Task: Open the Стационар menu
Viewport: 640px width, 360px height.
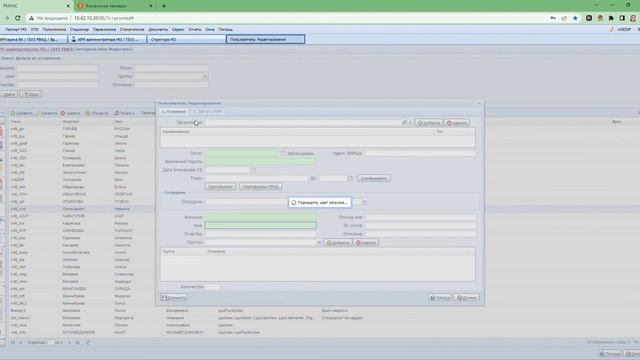Action: pos(79,29)
